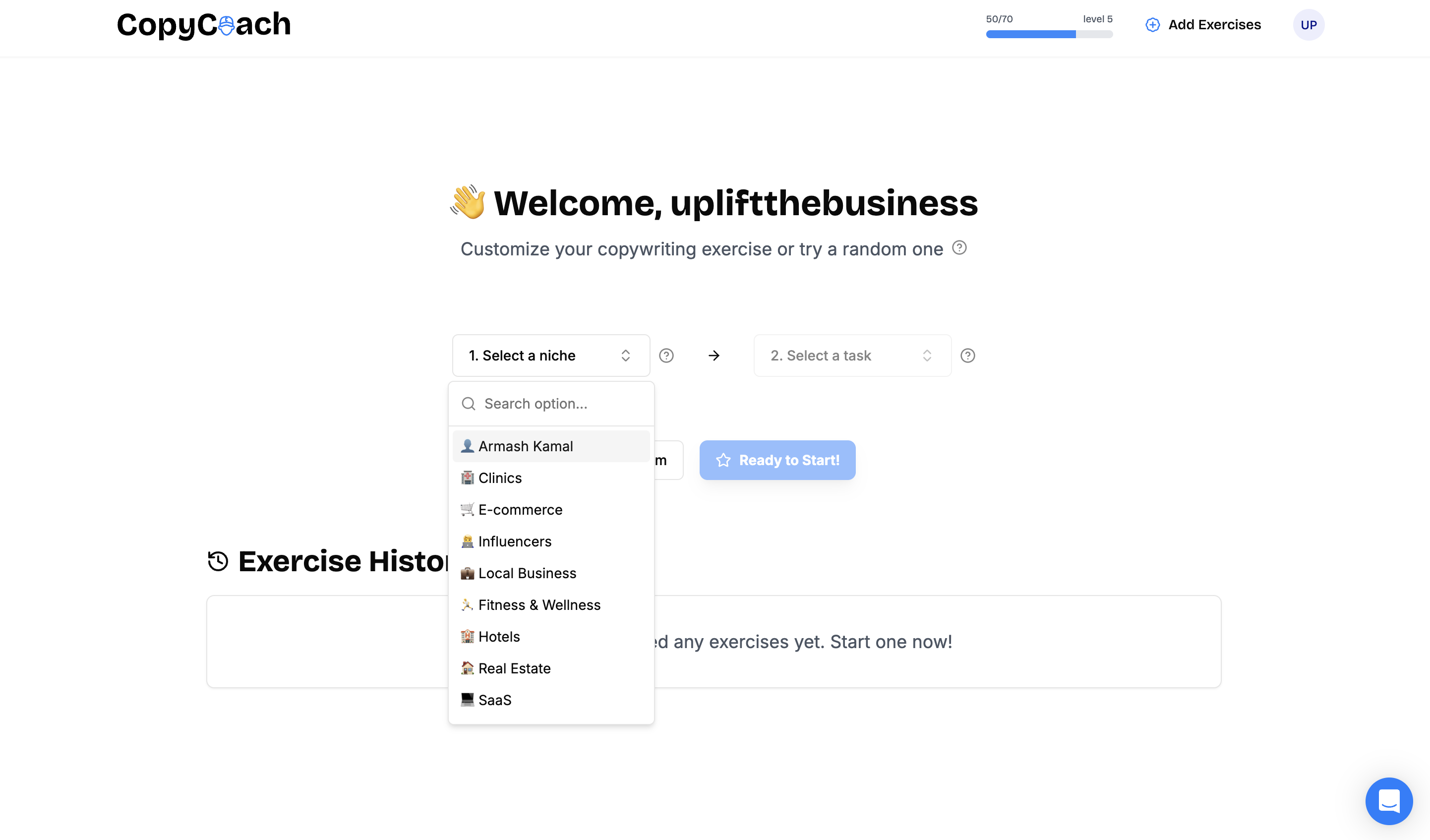Click the person icon beside Armash Kamal
Image resolution: width=1430 pixels, height=840 pixels.
point(467,446)
